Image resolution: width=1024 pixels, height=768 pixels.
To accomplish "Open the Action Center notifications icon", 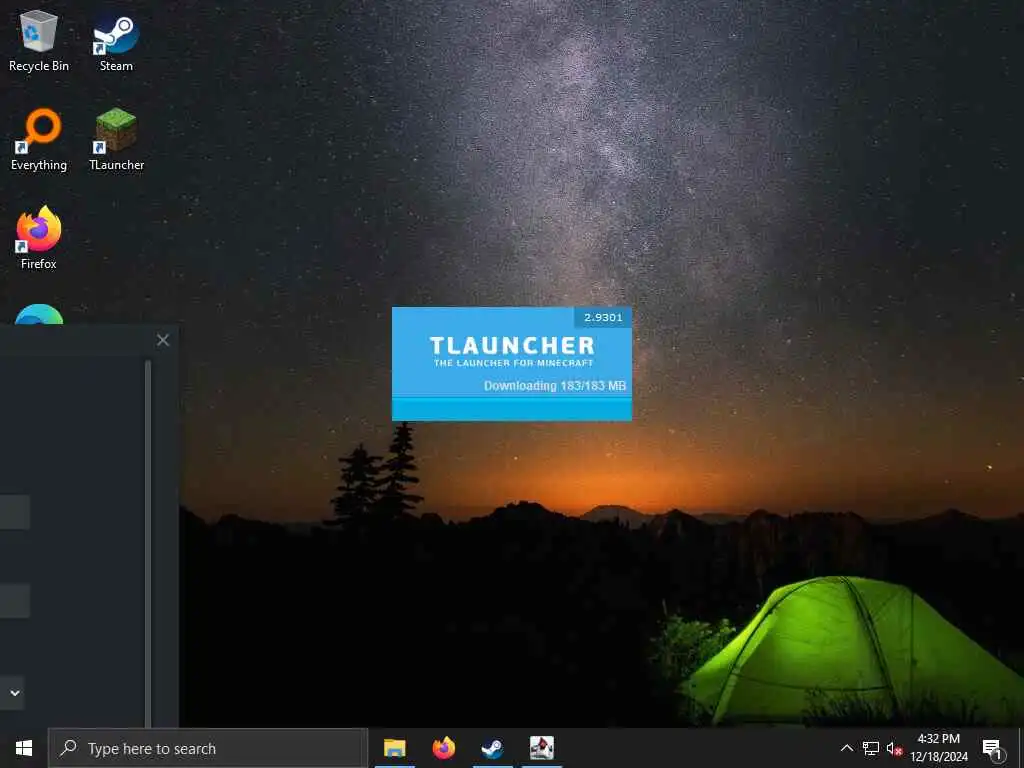I will coord(992,749).
